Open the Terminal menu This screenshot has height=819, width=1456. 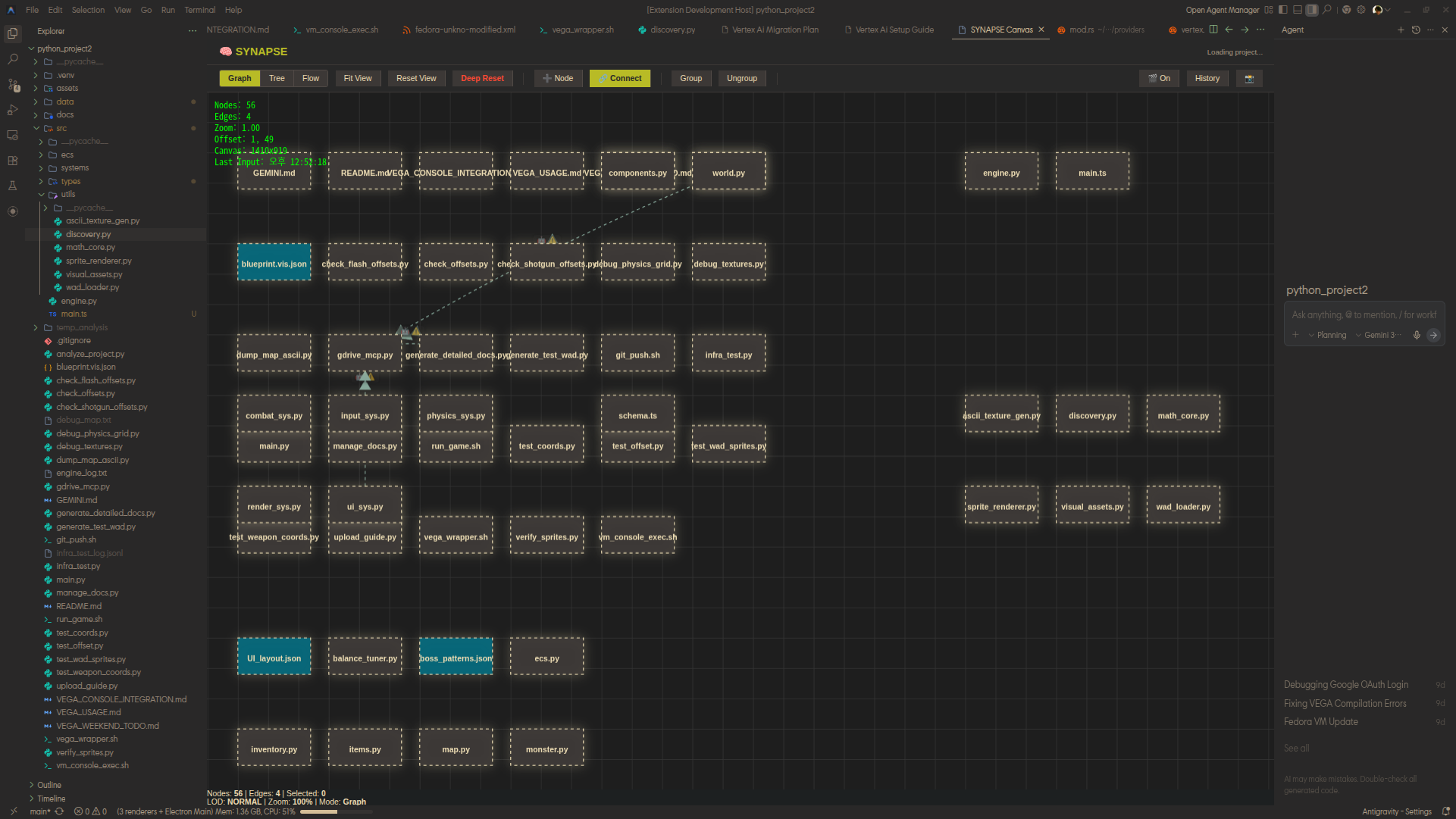199,10
